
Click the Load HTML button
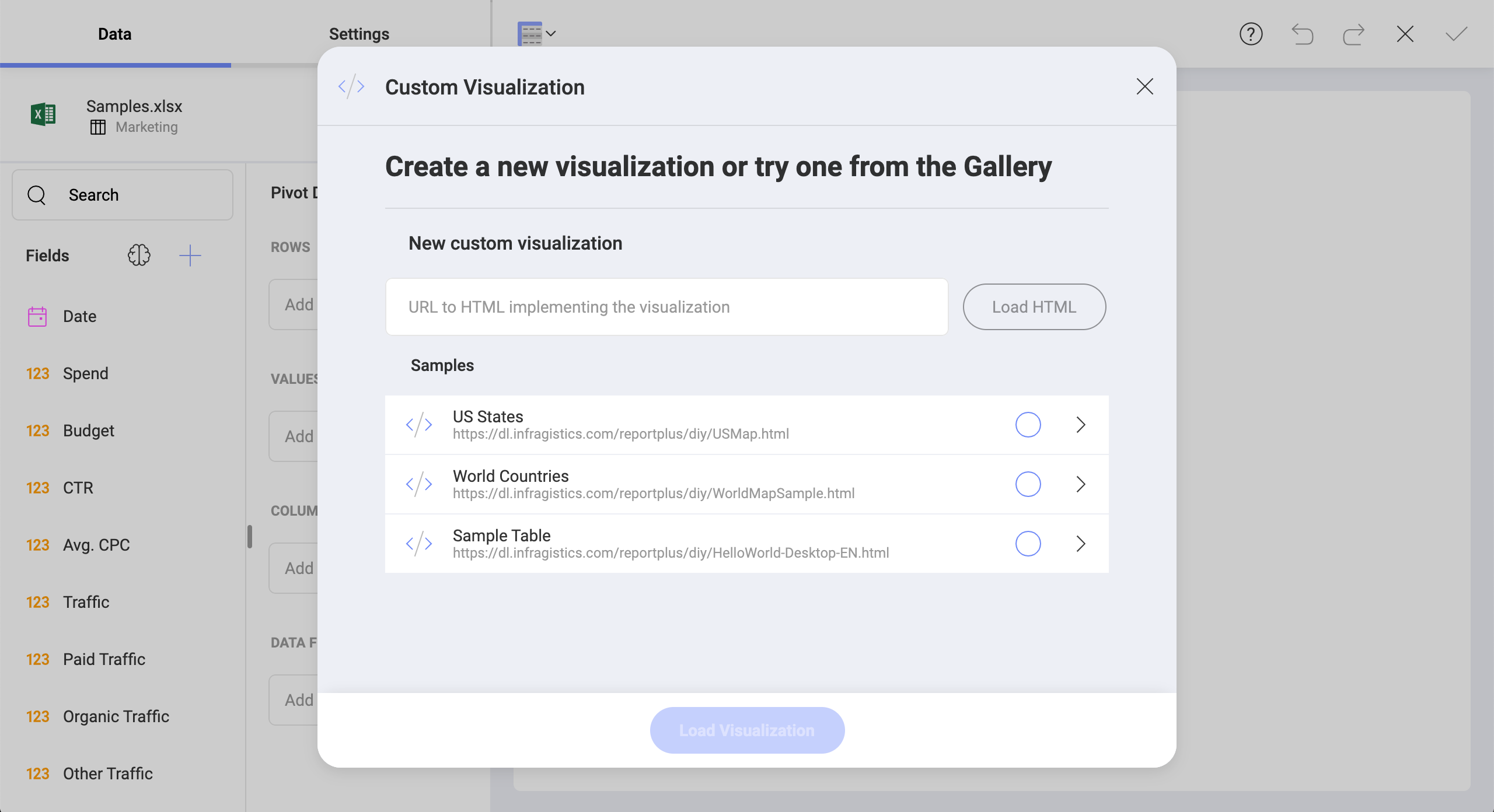click(x=1034, y=307)
